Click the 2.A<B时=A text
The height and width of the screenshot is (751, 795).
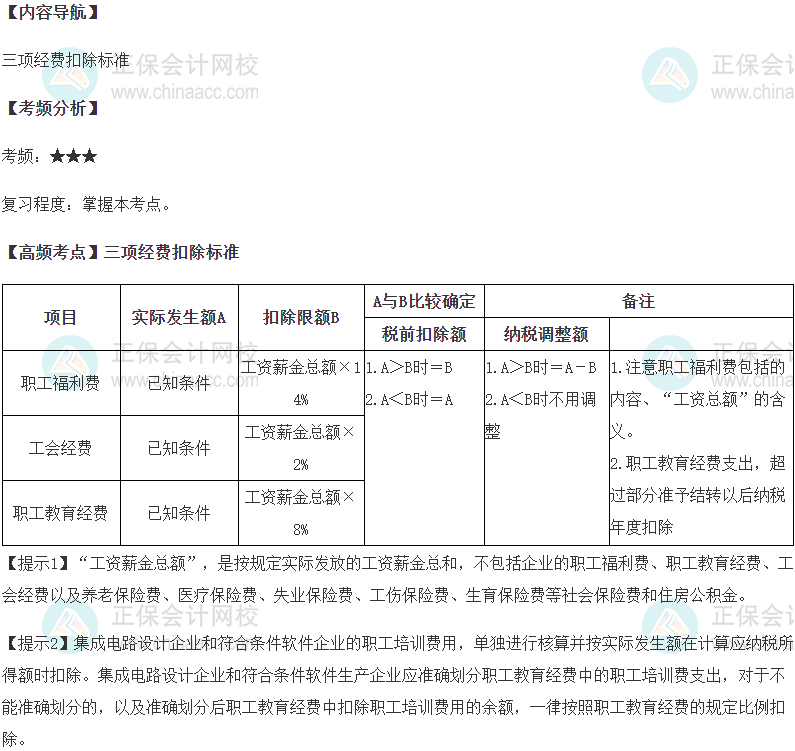point(409,400)
